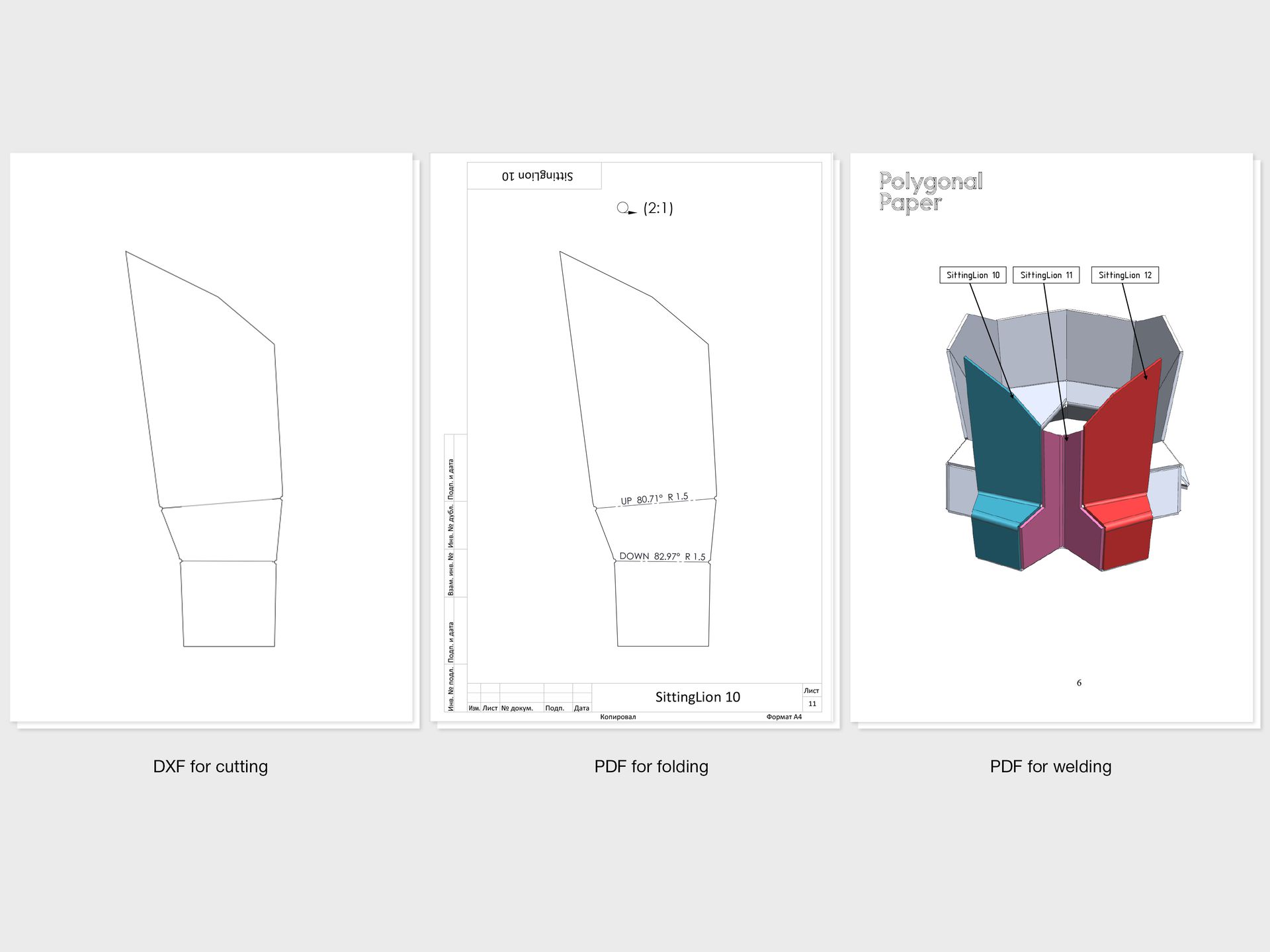The image size is (1270, 952).
Task: Click the DXF for cutting caption
Action: 210,766
